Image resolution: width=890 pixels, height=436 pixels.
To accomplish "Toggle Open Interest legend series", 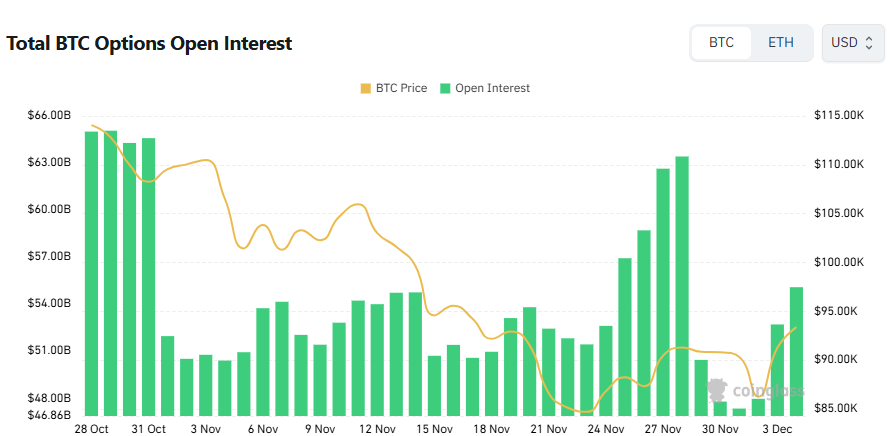I will (x=492, y=88).
